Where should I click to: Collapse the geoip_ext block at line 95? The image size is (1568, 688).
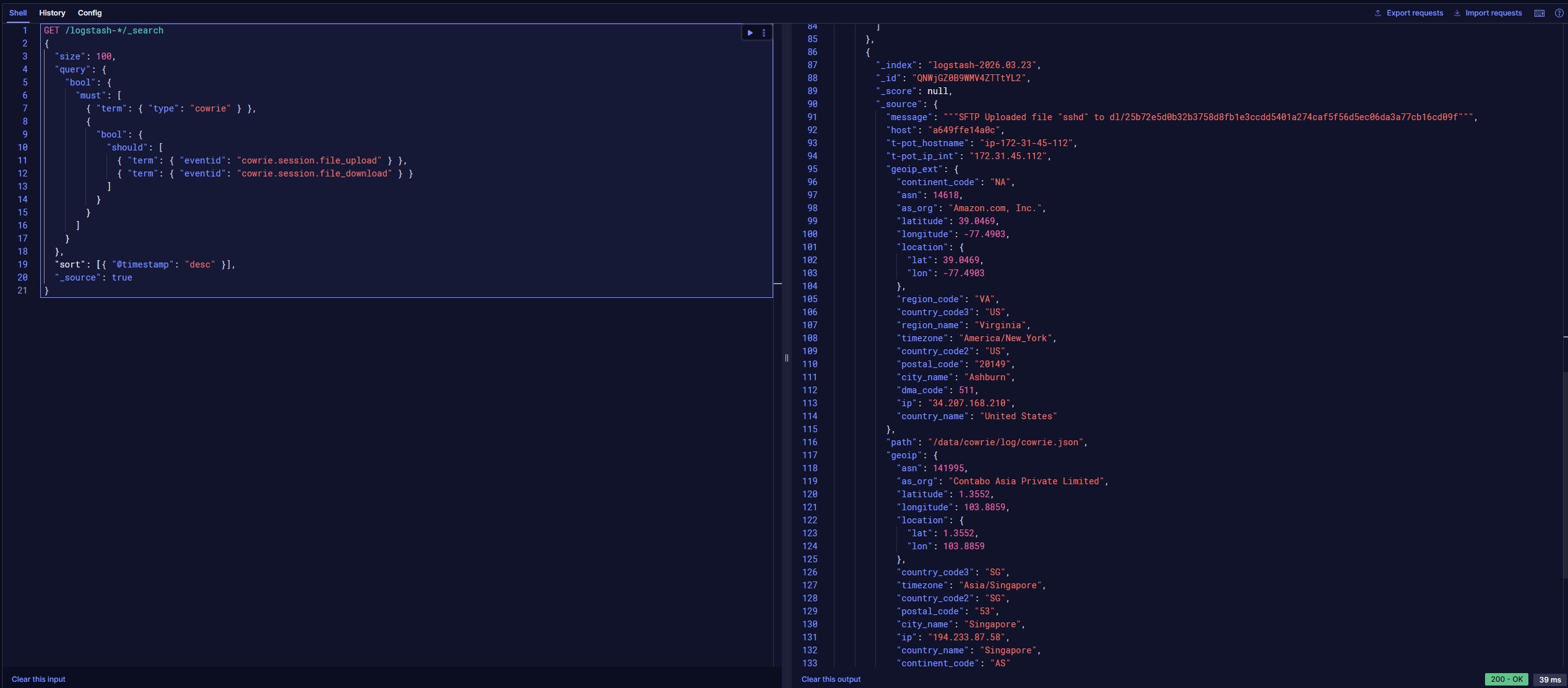pyautogui.click(x=827, y=169)
